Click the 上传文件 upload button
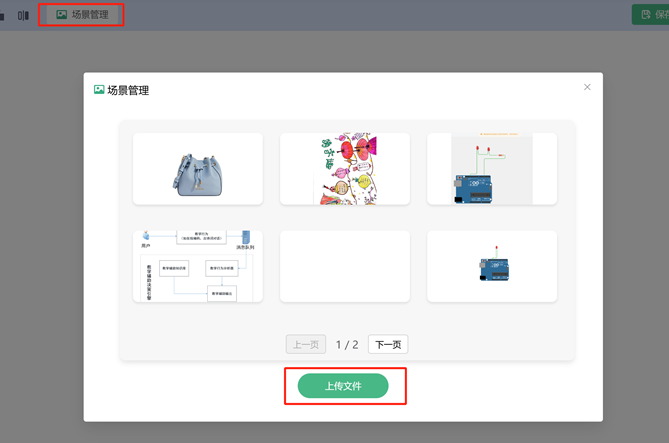Image resolution: width=669 pixels, height=443 pixels. coord(343,386)
